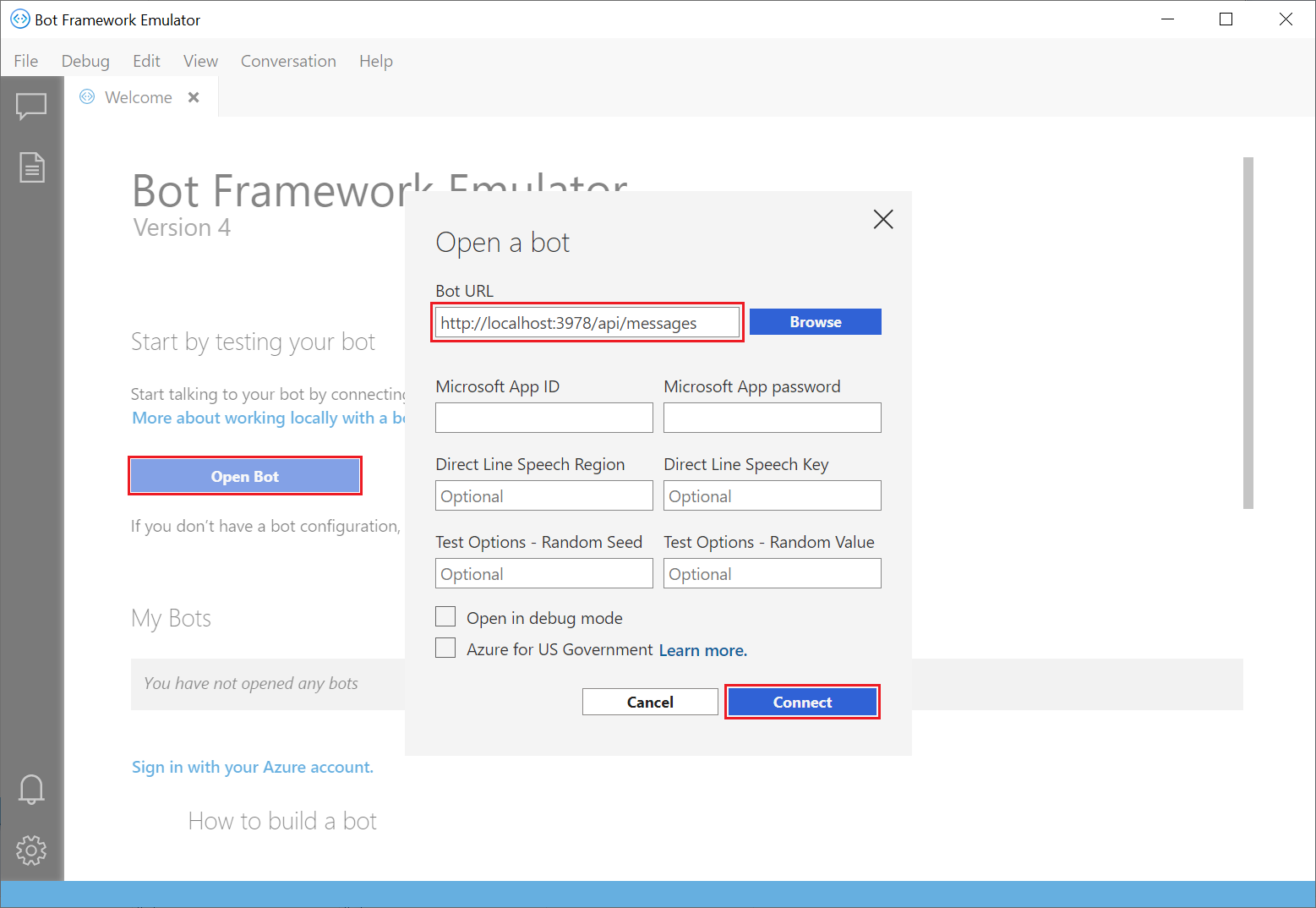The image size is (1316, 908).
Task: Click Connect to open the bot
Action: 801,701
